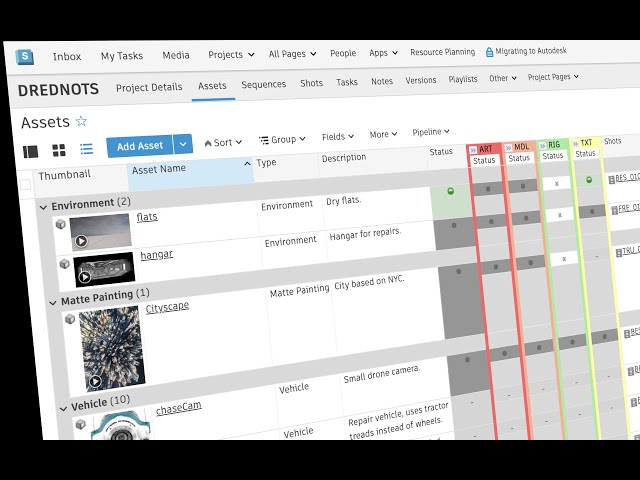Collapse the Environment group
Viewport: 640px width, 480px height.
pos(43,207)
